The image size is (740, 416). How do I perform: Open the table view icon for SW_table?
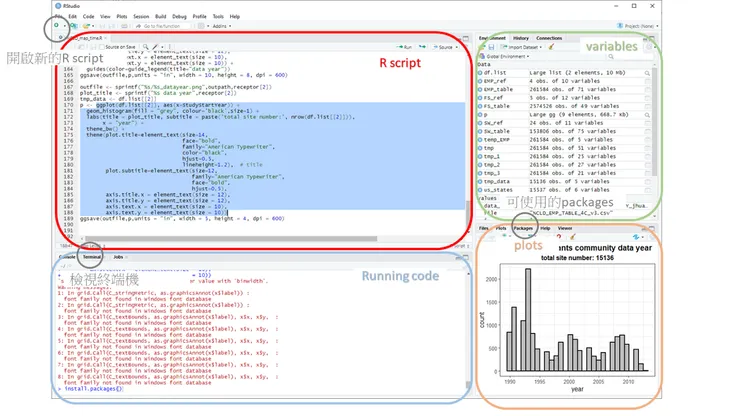point(647,131)
